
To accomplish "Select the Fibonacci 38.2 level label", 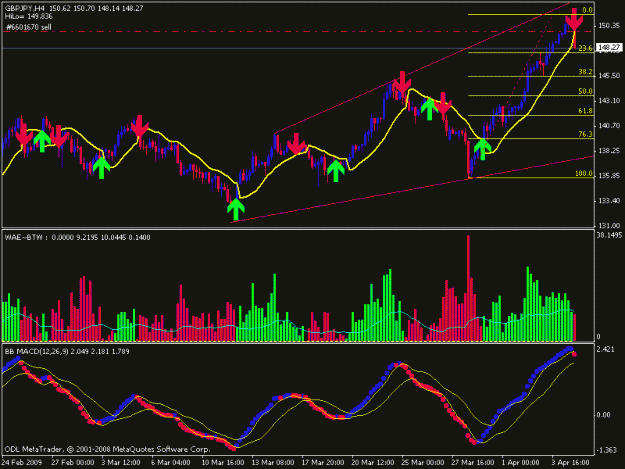I will tap(585, 72).
